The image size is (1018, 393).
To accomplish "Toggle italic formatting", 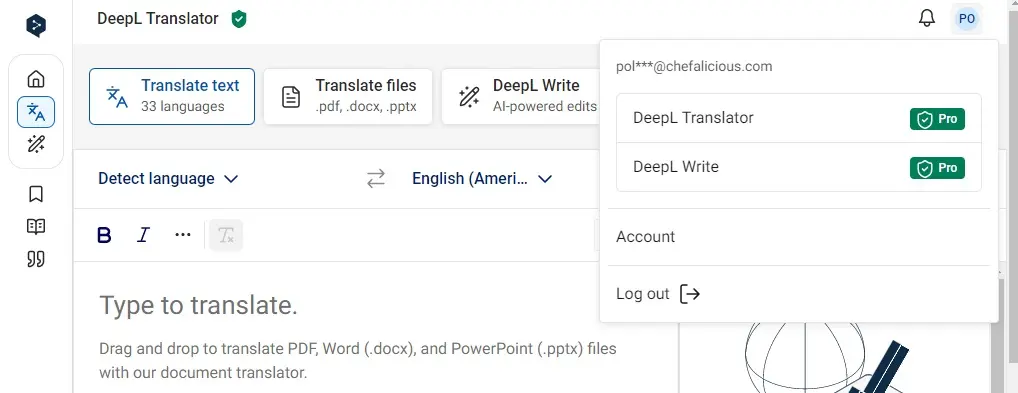I will pyautogui.click(x=143, y=235).
